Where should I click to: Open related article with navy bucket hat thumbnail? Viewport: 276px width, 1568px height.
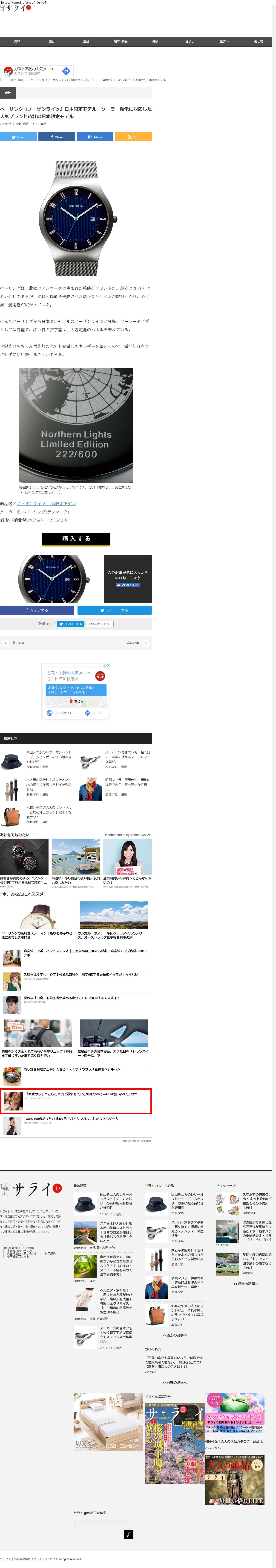[x=11, y=761]
